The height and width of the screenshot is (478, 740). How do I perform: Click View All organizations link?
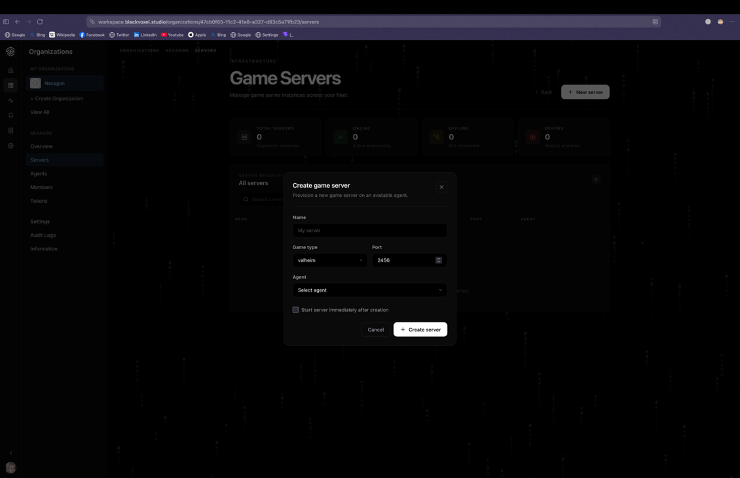(x=40, y=112)
